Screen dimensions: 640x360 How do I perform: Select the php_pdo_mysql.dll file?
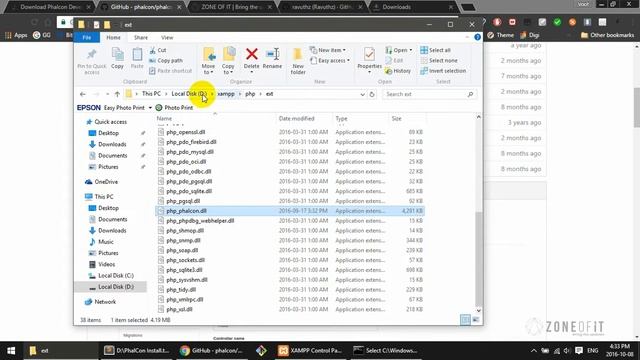tap(290, 152)
